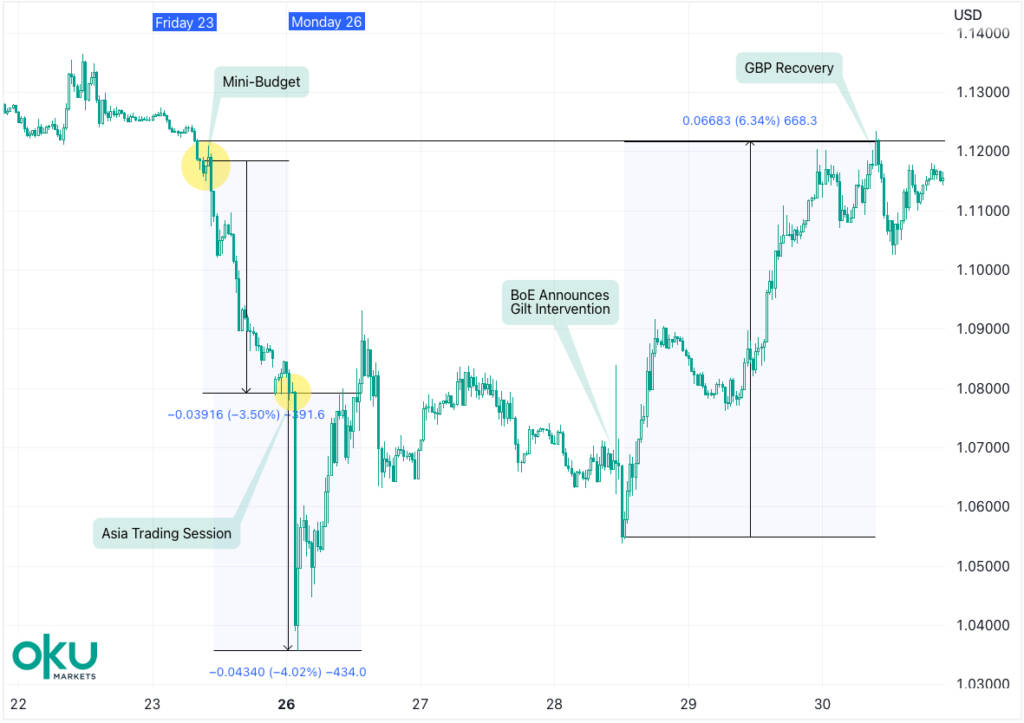Image resolution: width=1024 pixels, height=723 pixels.
Task: Open the BoE Announces Gilt Intervention callout
Action: coord(560,302)
